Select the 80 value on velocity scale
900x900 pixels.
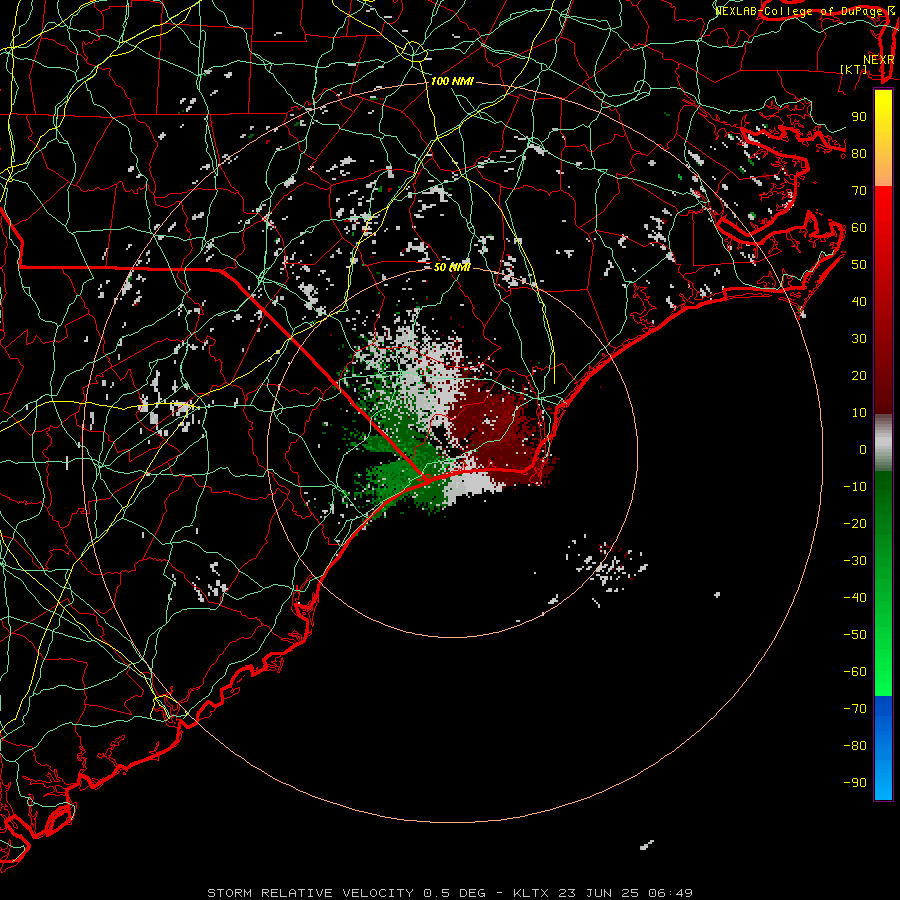[859, 154]
